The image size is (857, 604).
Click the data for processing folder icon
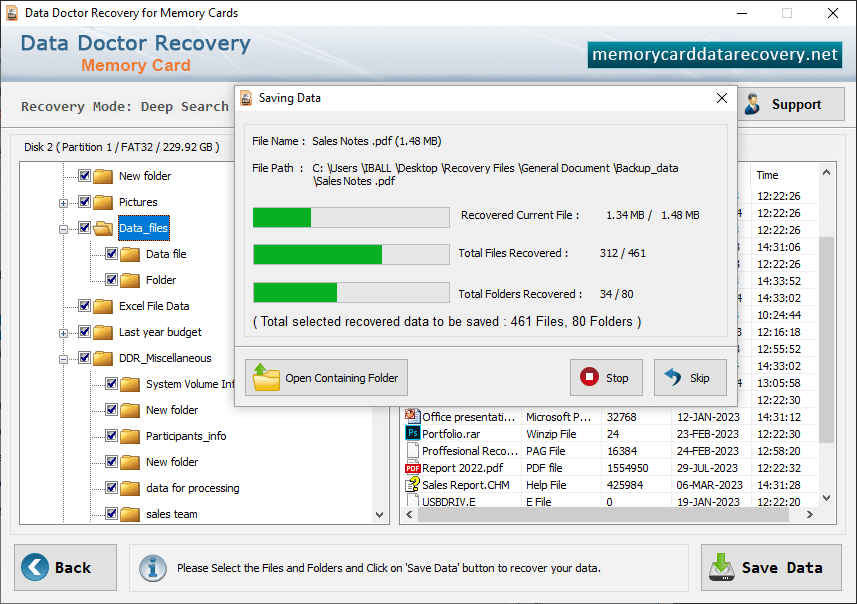point(130,488)
